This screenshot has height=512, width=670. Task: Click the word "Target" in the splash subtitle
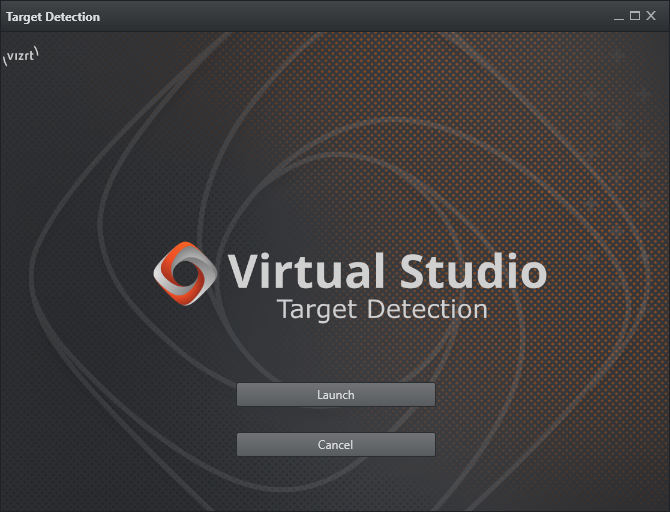coord(317,309)
